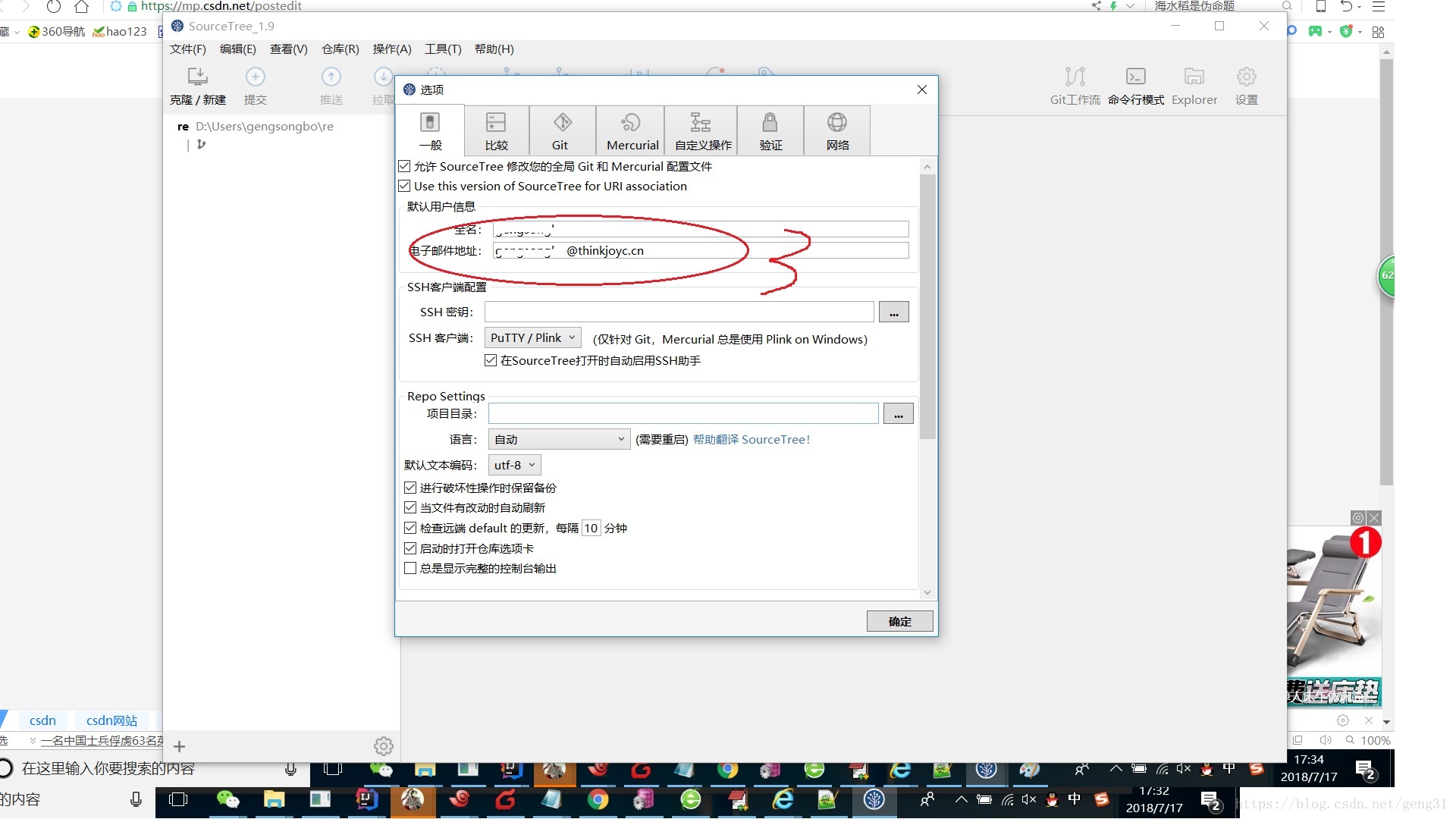Open Git工作流 from the SourceTree toolbar
The width and height of the screenshot is (1456, 819).
coord(1075,86)
